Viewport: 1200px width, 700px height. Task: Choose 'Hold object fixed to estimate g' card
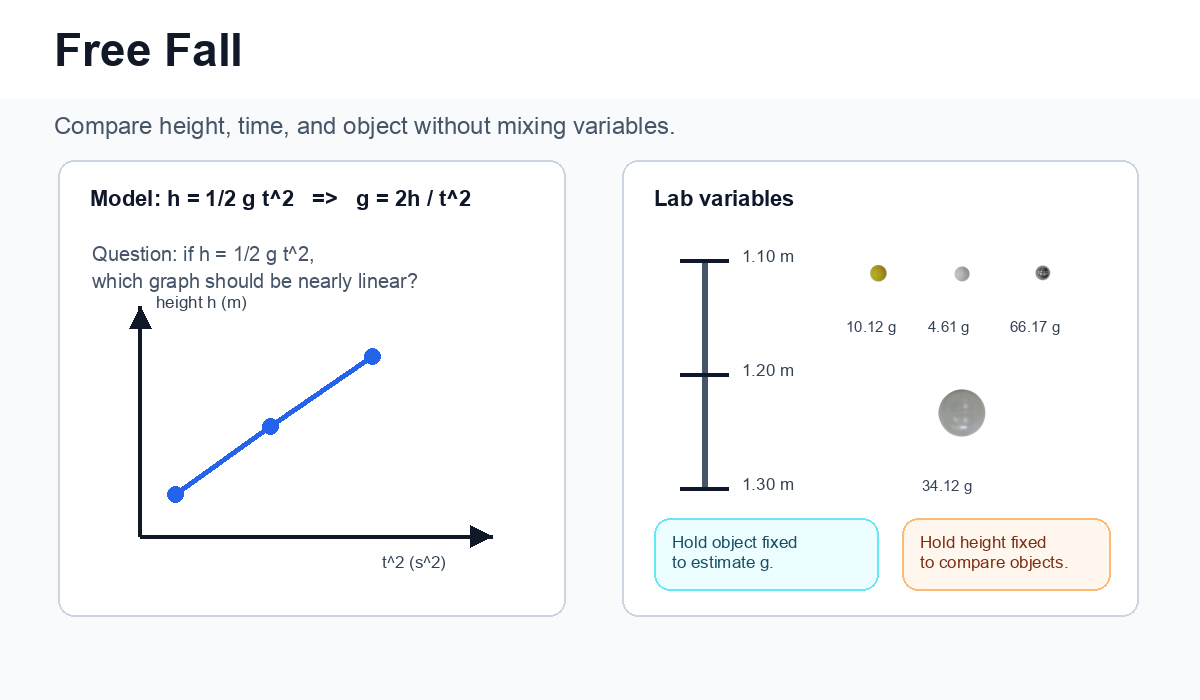click(766, 554)
